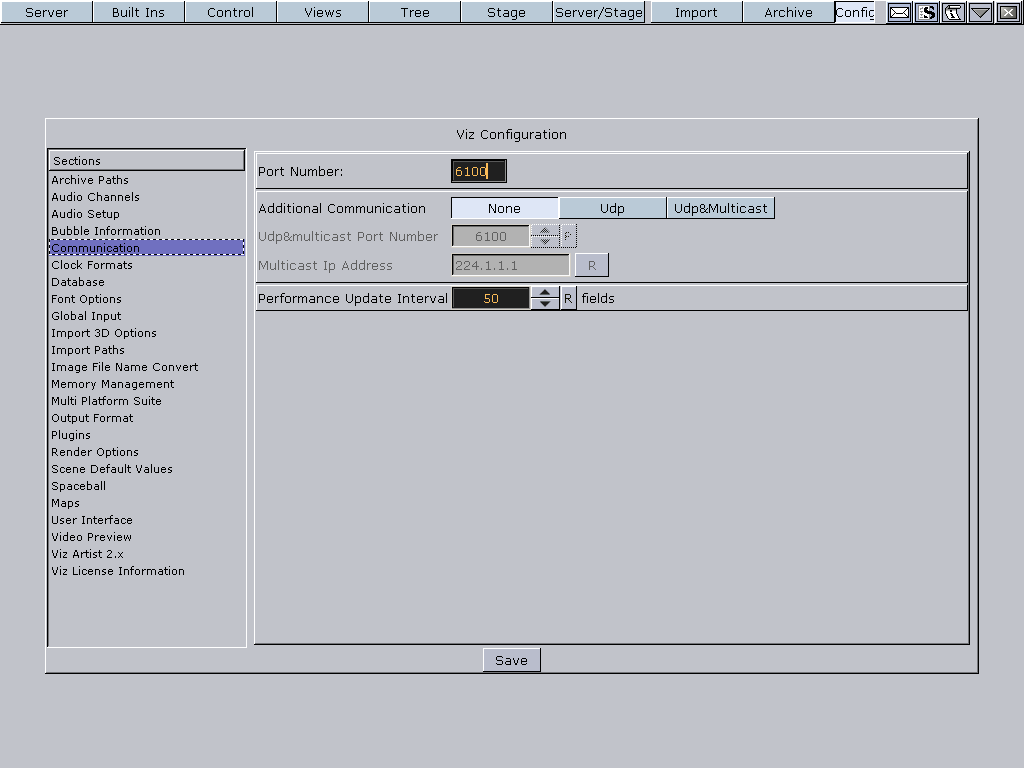Increase Performance Update Interval with up arrow
Screen dimensions: 1024x768
[544, 292]
